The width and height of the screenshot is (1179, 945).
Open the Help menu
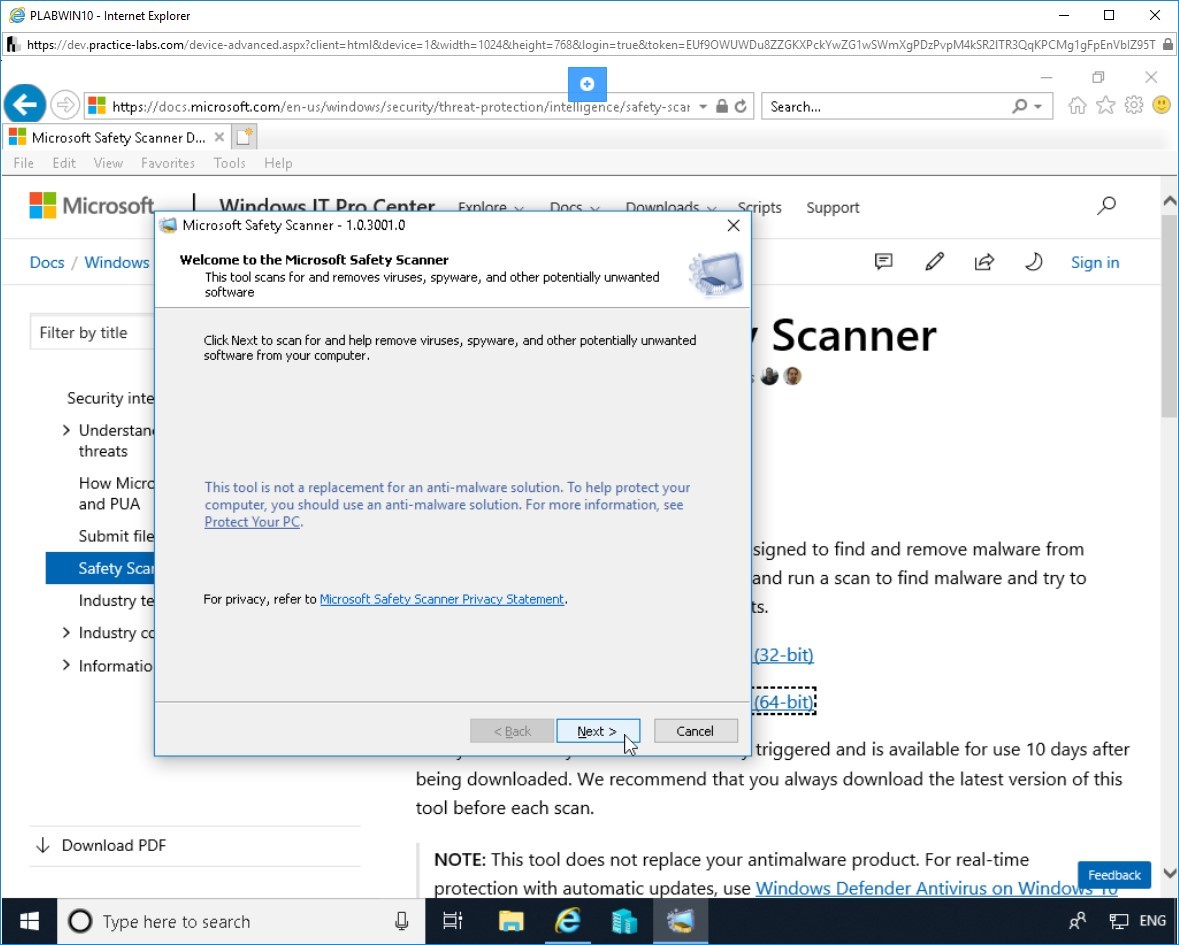pyautogui.click(x=278, y=163)
